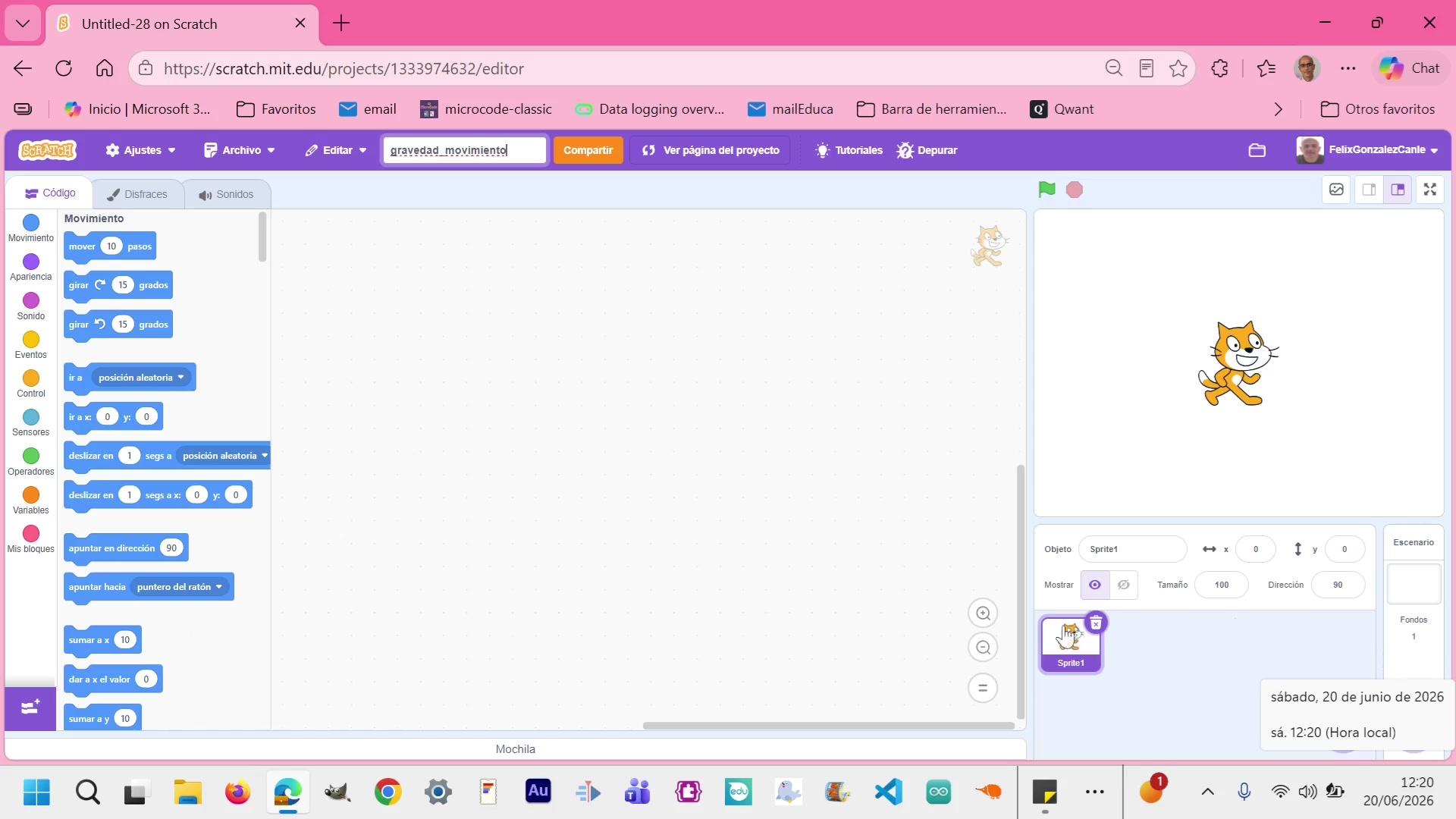Click the add extension button
The image size is (1456, 819).
(30, 708)
